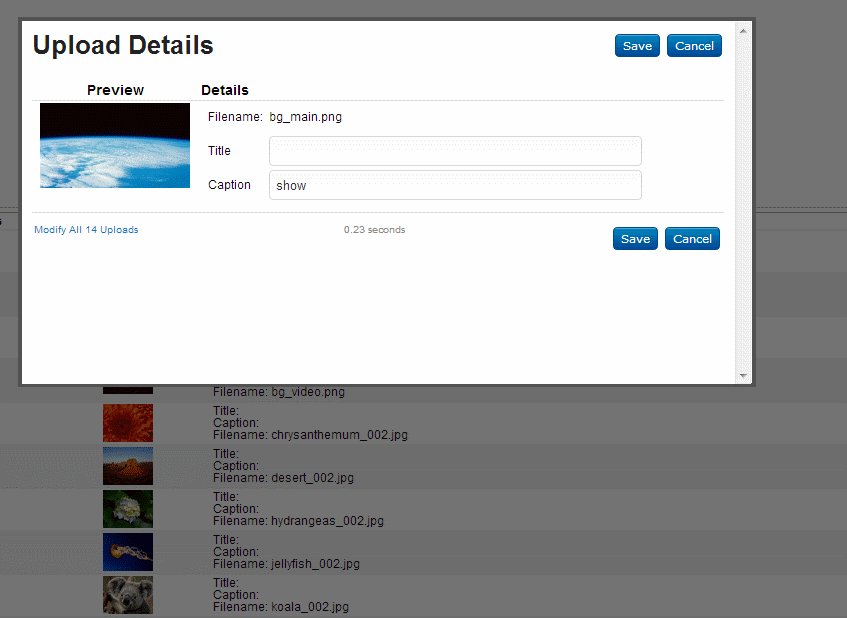Click the top Save button
The width and height of the screenshot is (847, 618).
click(637, 46)
